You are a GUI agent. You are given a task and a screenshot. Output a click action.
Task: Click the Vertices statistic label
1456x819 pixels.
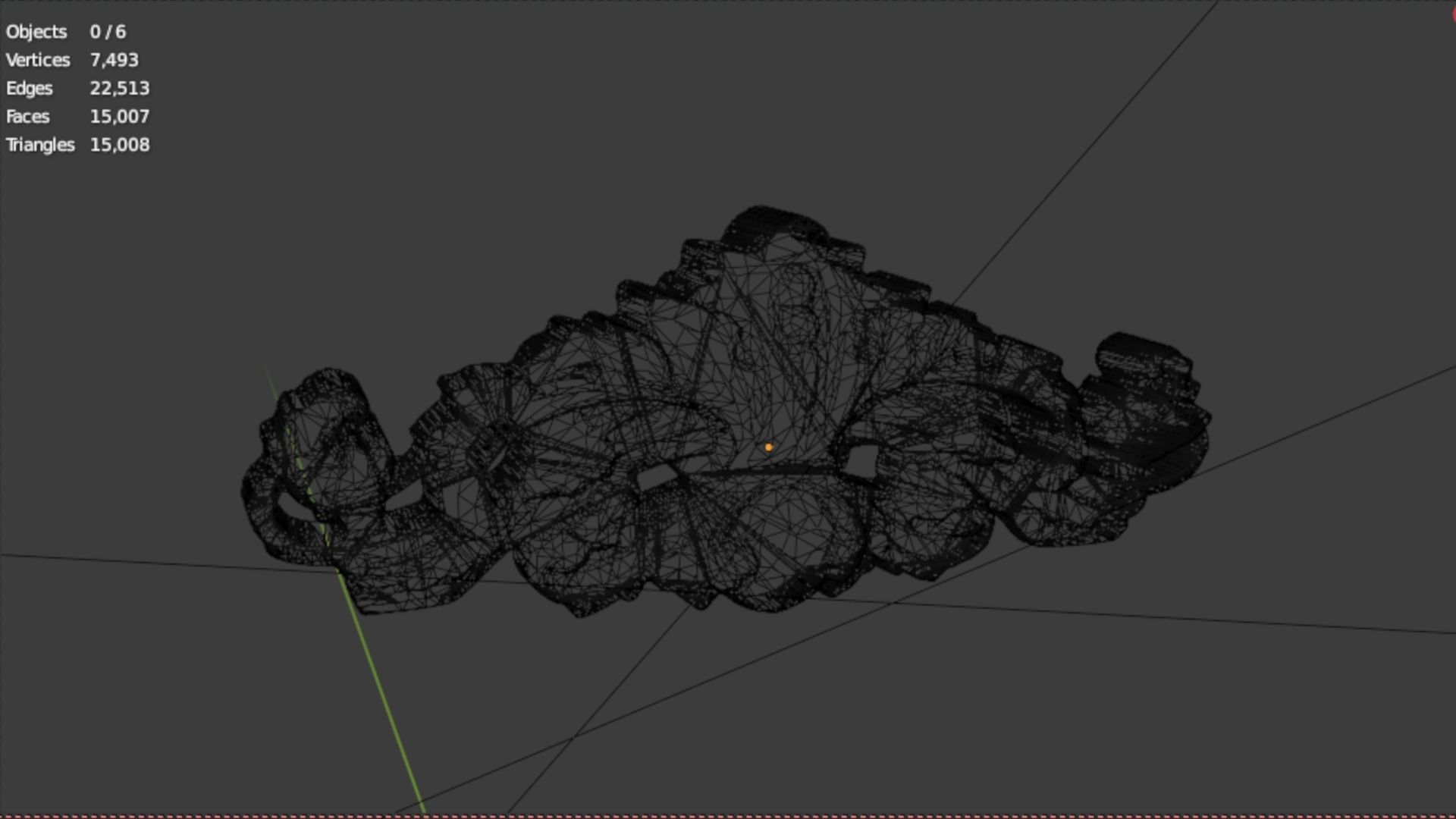(x=38, y=60)
